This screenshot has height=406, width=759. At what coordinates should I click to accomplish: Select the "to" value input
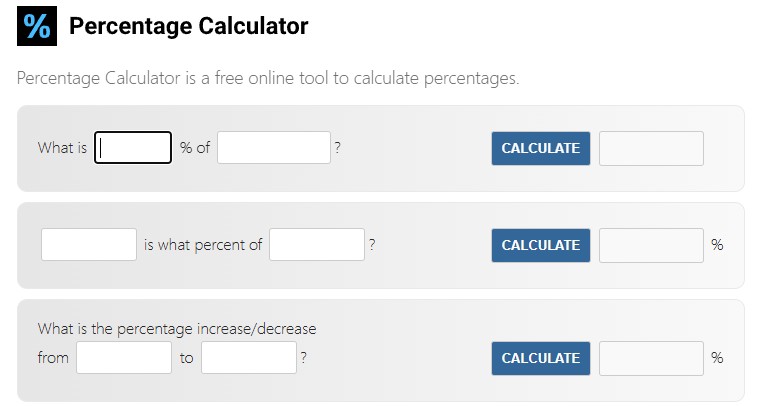click(249, 358)
